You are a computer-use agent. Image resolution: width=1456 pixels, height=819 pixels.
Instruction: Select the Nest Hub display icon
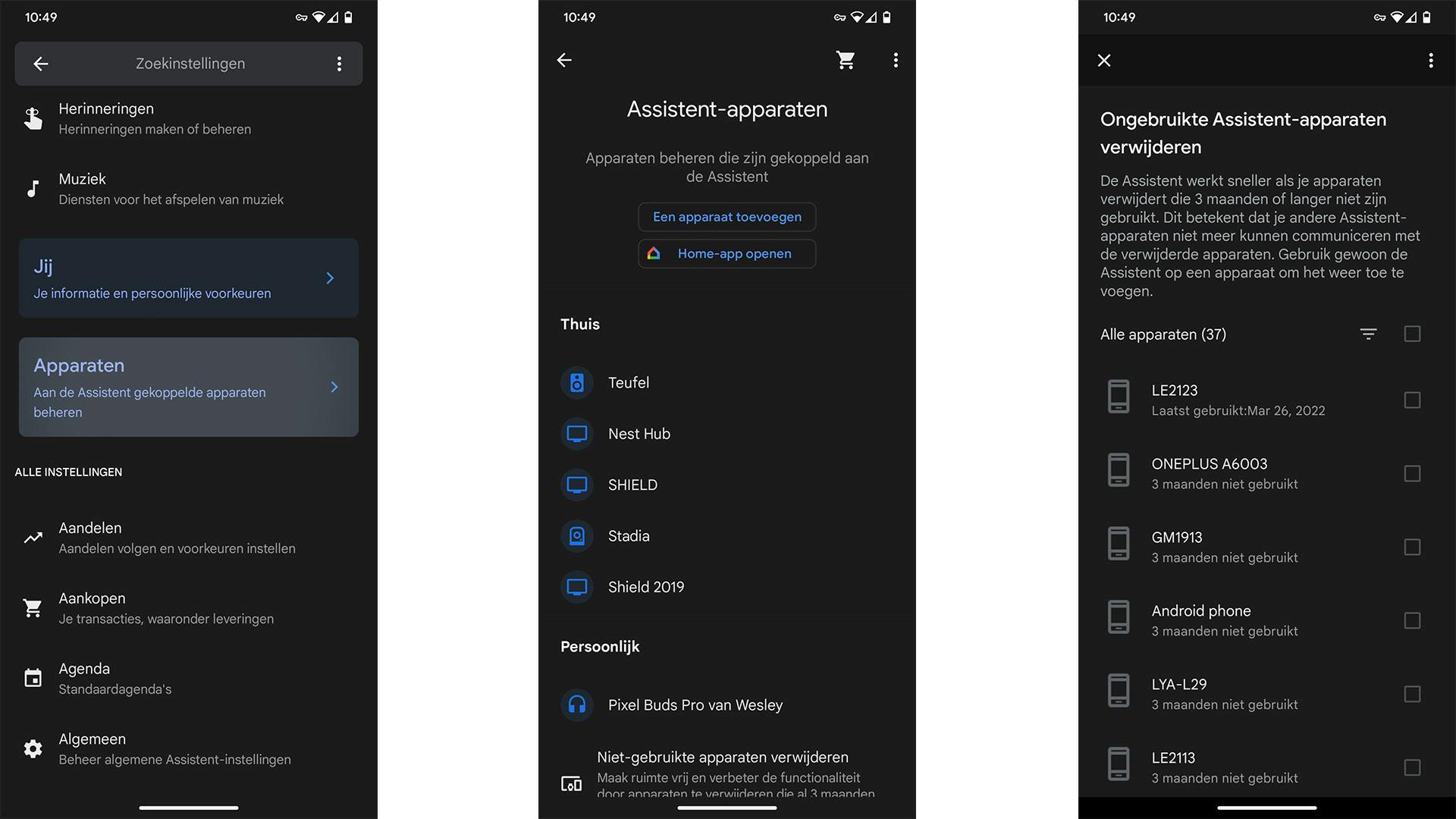(x=576, y=434)
